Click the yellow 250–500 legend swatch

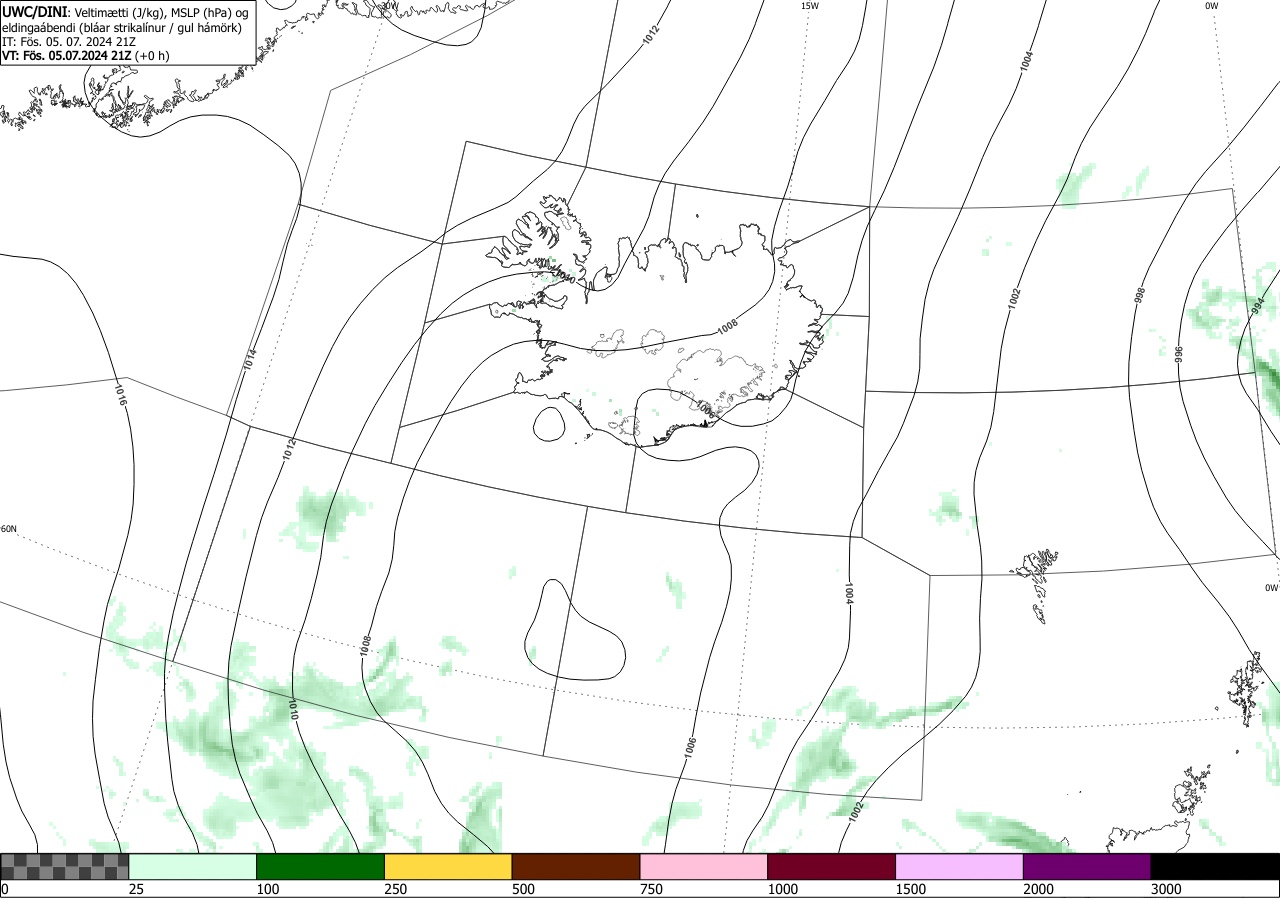pyautogui.click(x=448, y=866)
